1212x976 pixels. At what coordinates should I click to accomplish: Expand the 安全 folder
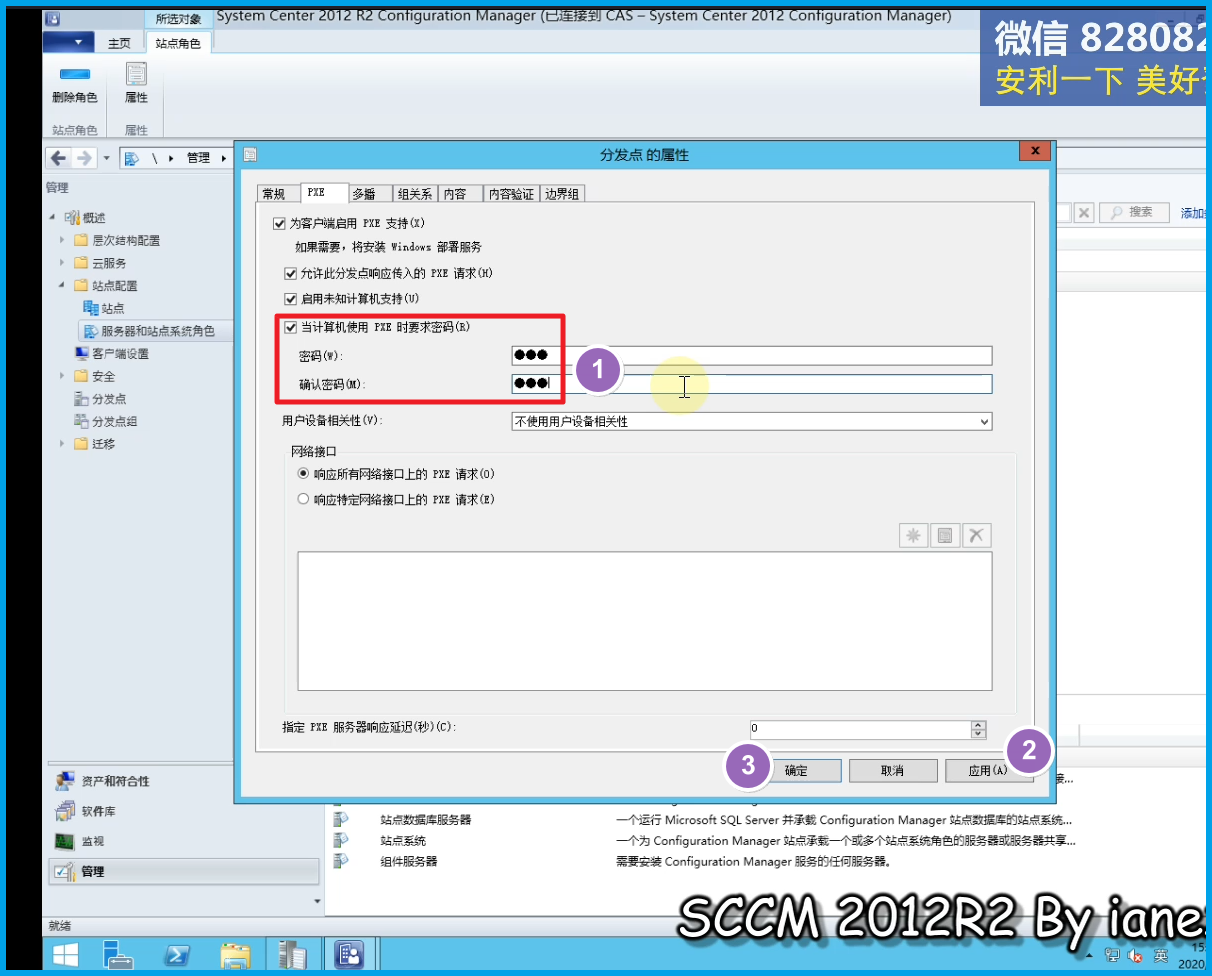click(x=62, y=376)
